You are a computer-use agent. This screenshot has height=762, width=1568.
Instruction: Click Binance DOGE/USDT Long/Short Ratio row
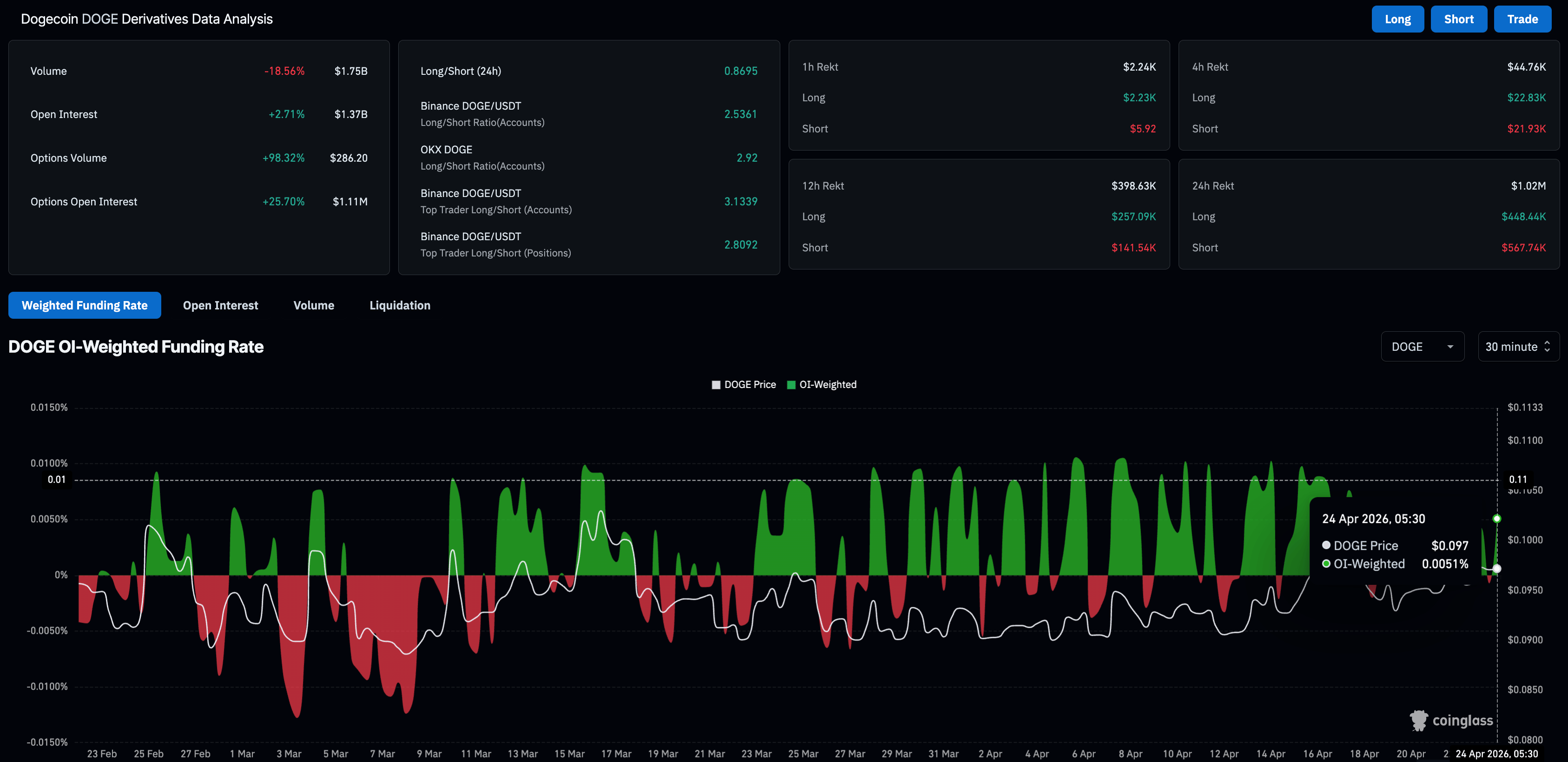[x=588, y=114]
